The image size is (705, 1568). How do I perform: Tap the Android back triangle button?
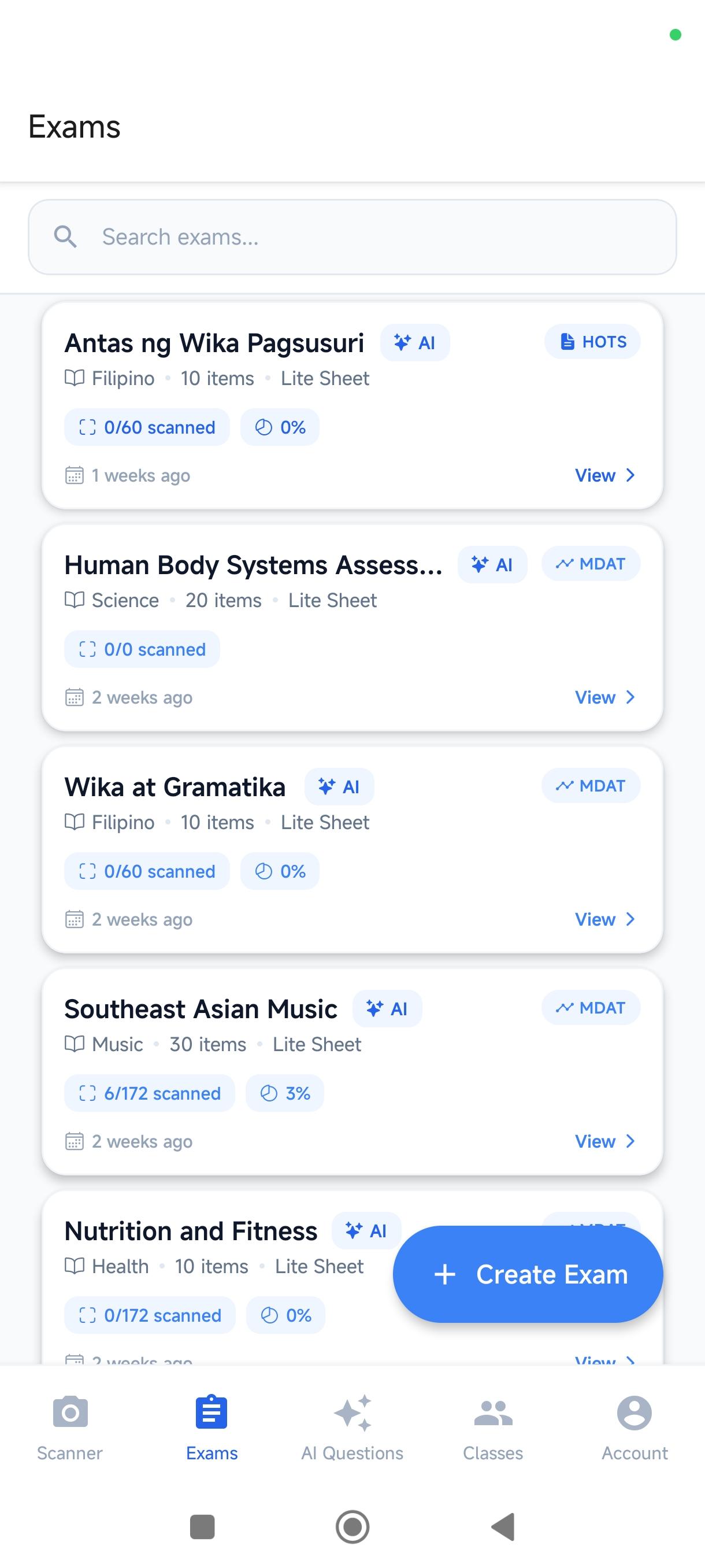[x=503, y=1526]
